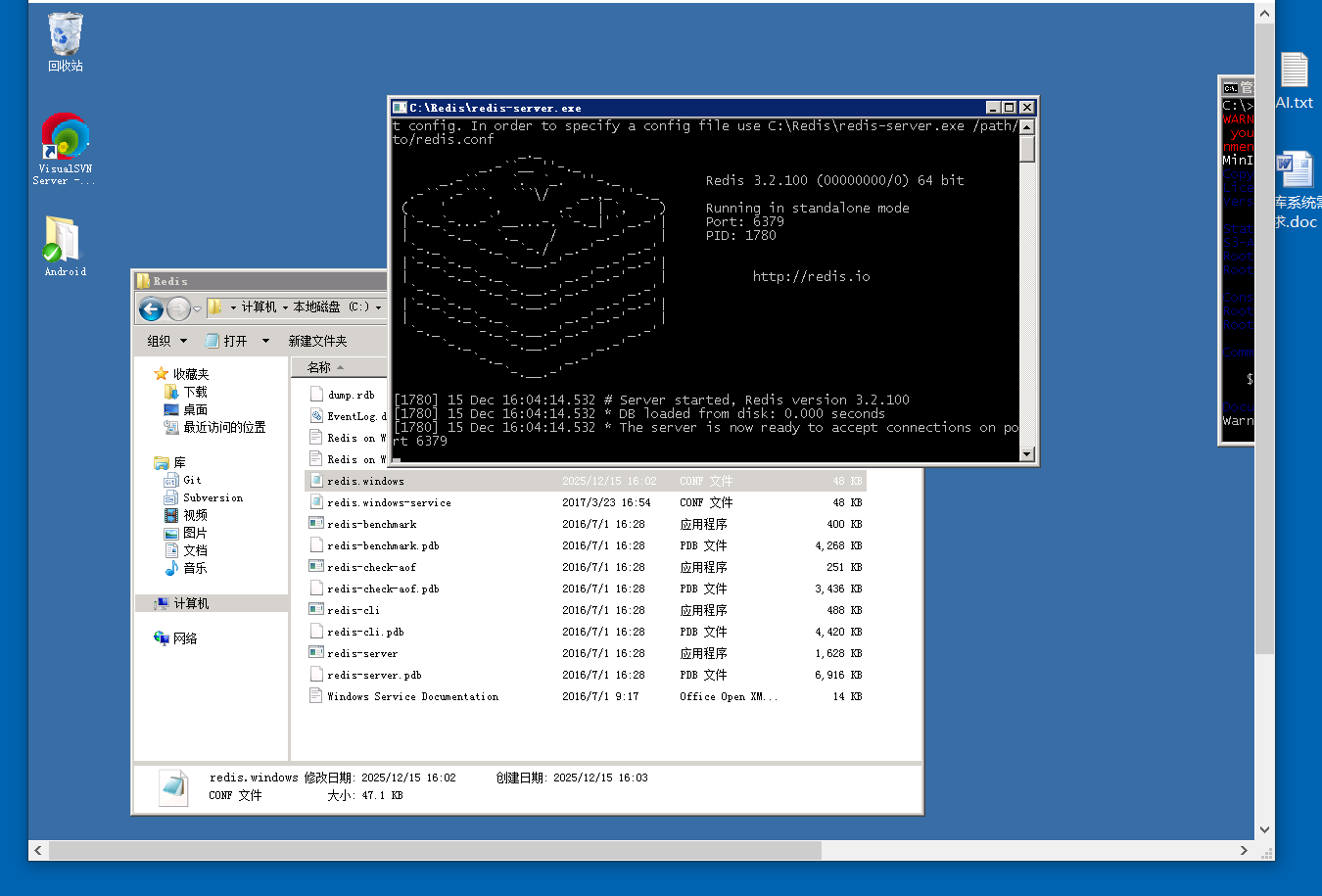Select the redis-server application icon
The width and height of the screenshot is (1322, 896).
(316, 653)
